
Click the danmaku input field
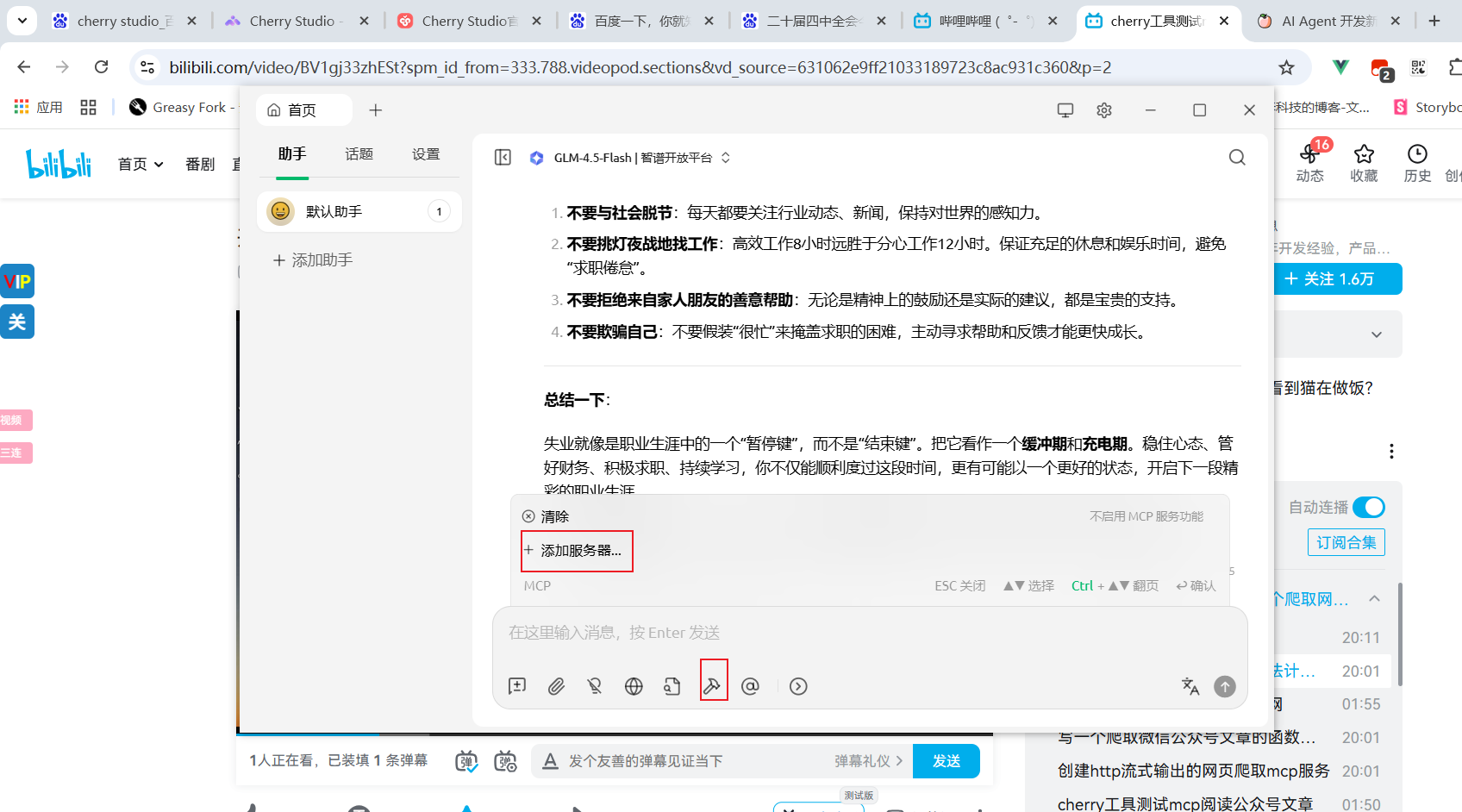point(690,761)
